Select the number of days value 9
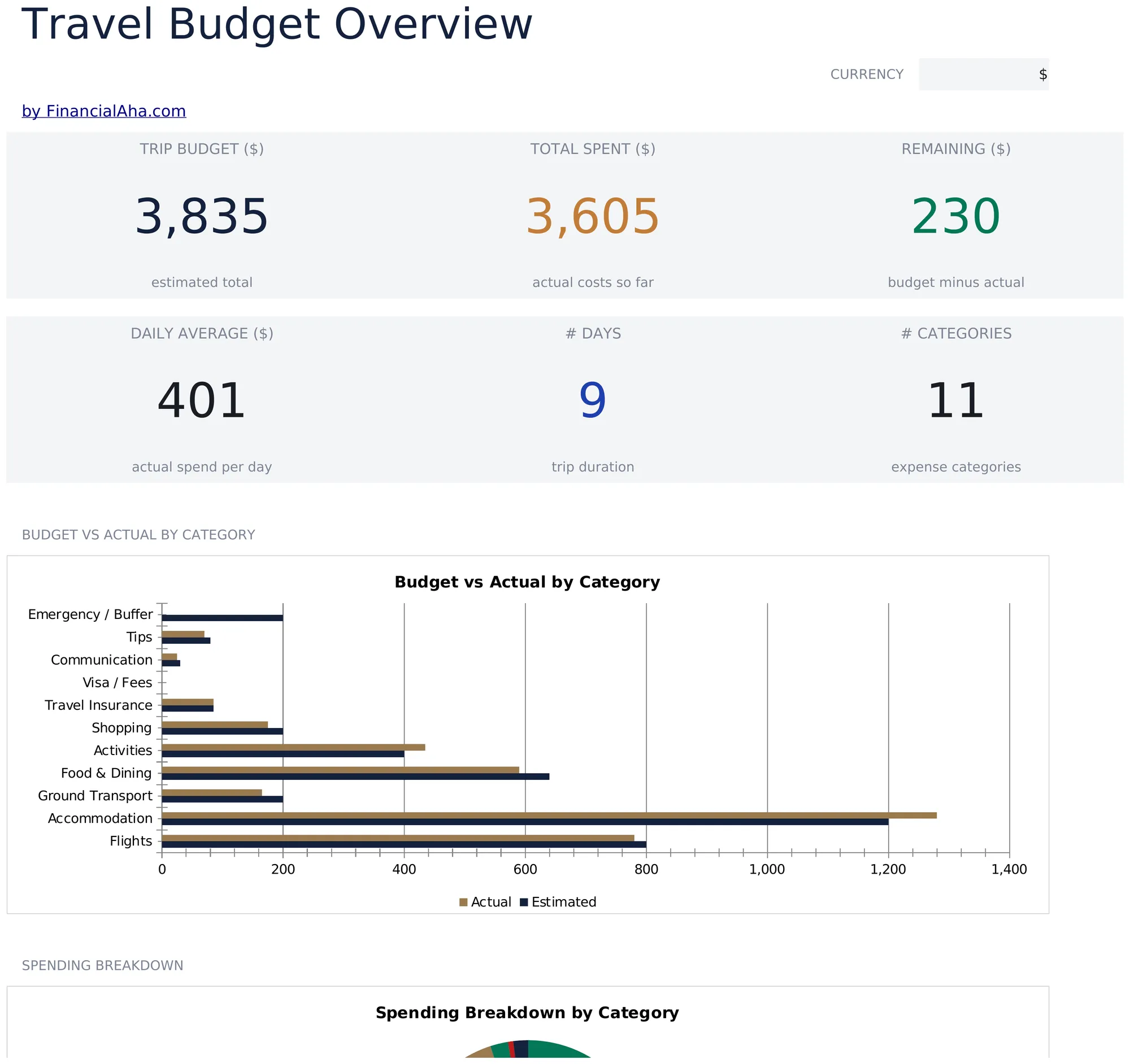Screen dimensions: 1130x1064 click(593, 401)
